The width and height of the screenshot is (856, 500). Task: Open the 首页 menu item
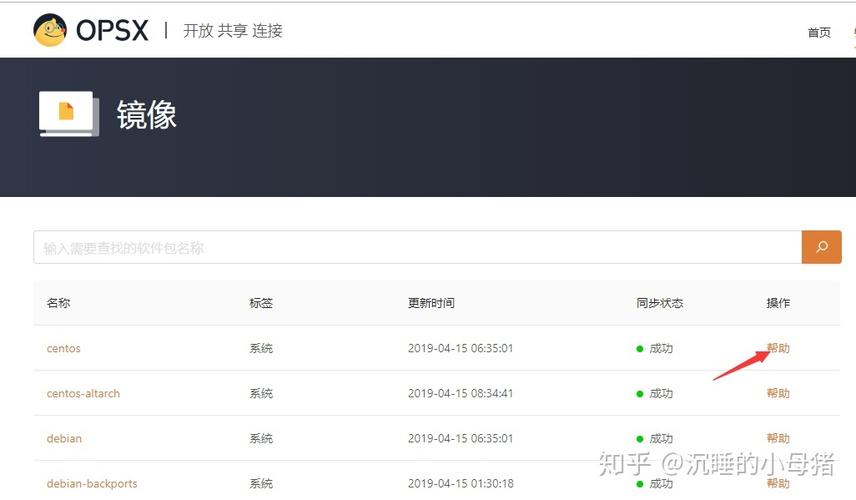(x=819, y=32)
